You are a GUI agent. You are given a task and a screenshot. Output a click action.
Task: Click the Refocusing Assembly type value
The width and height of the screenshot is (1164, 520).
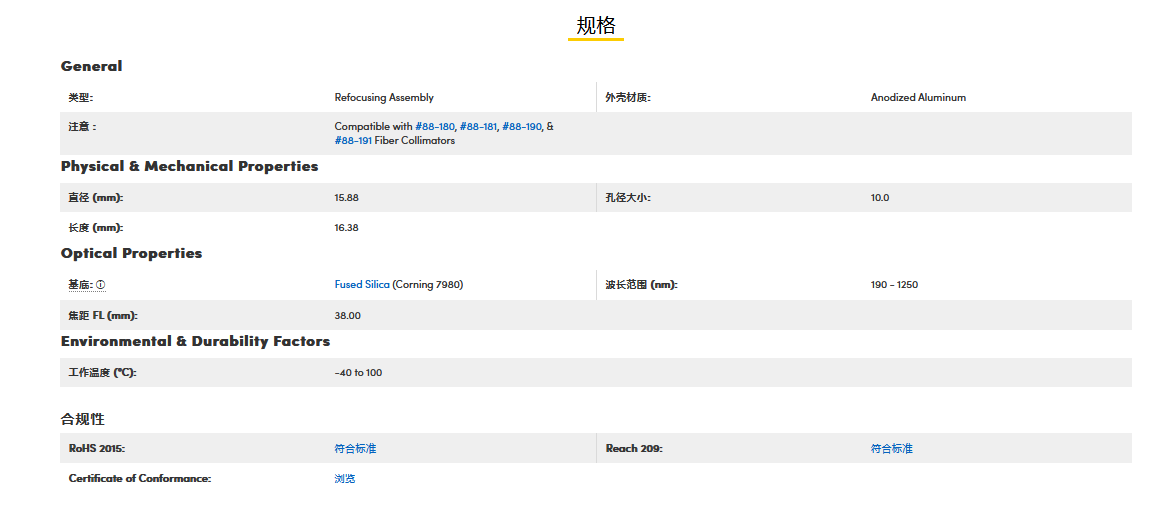pos(384,98)
